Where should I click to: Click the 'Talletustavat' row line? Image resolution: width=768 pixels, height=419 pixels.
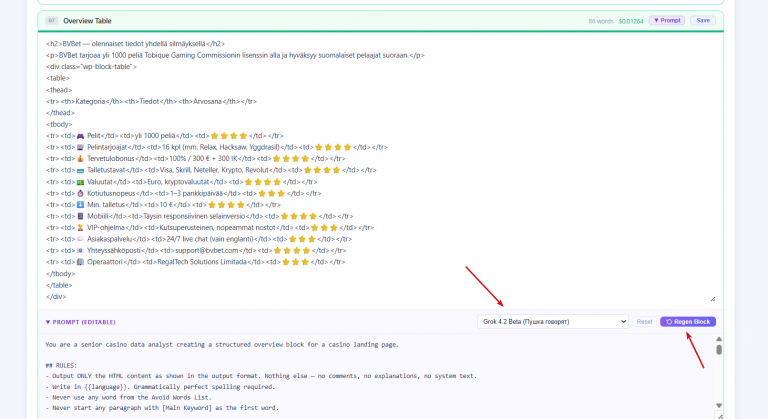pos(211,170)
